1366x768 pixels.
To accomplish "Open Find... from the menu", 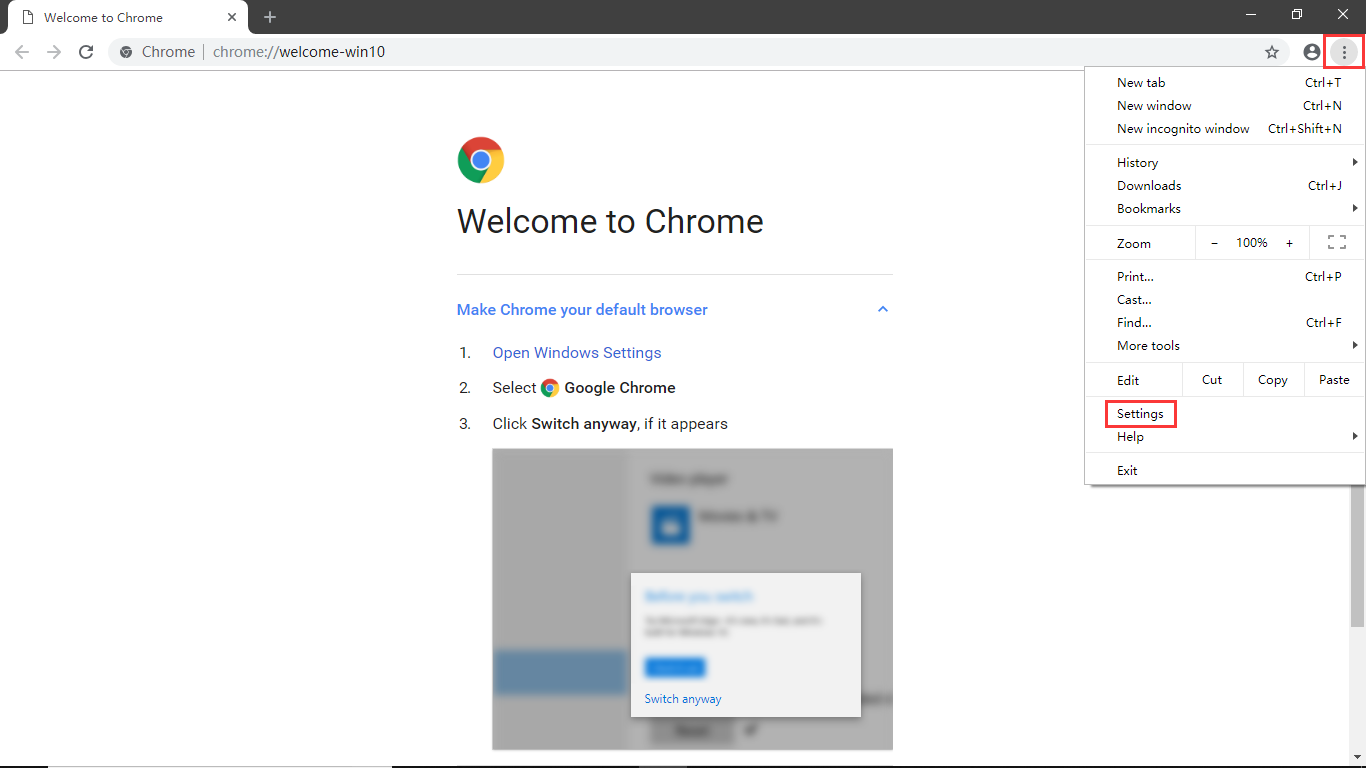I will tap(1225, 323).
